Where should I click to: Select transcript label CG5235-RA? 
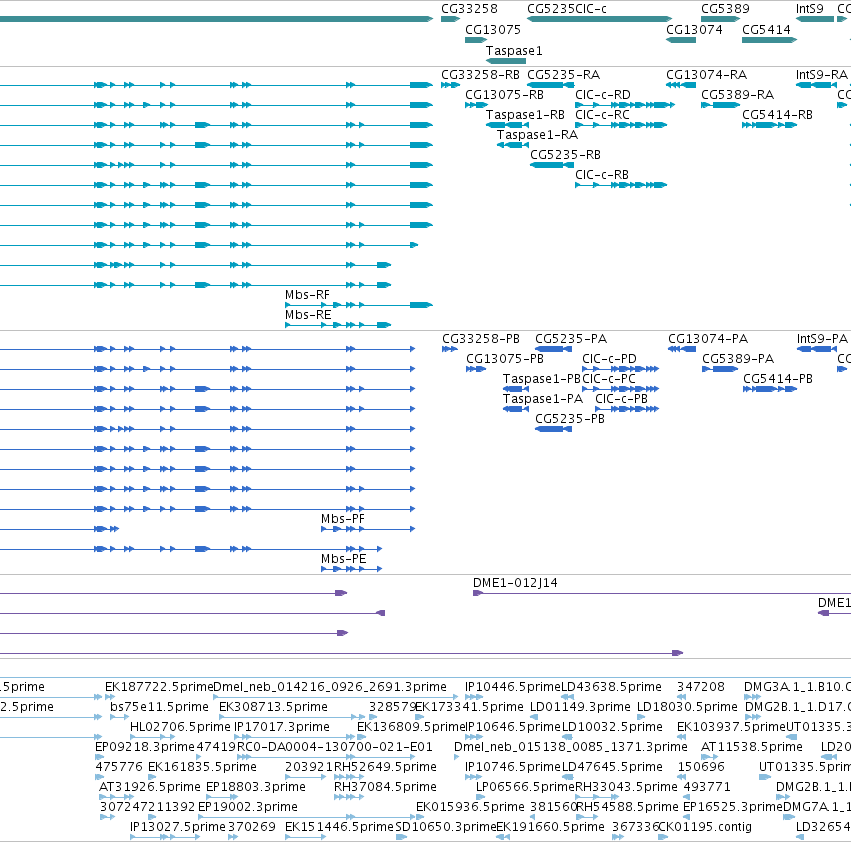pyautogui.click(x=563, y=75)
